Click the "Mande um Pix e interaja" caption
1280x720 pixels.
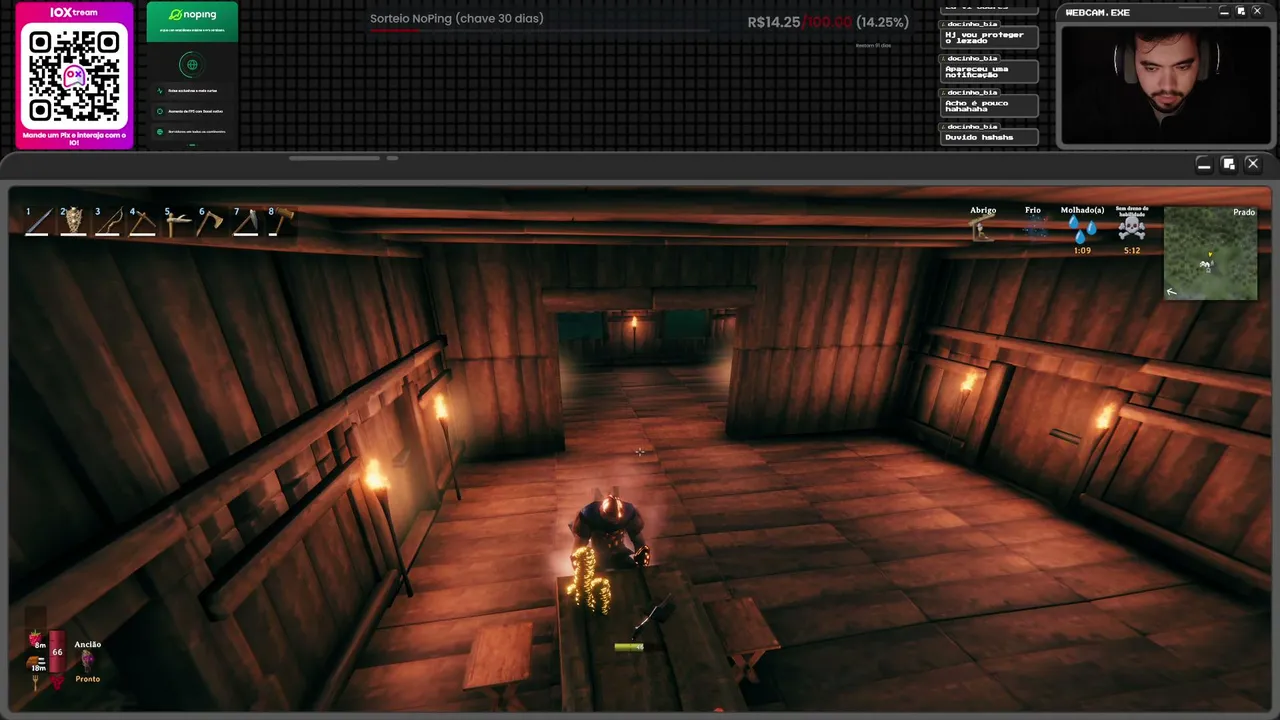[x=74, y=139]
